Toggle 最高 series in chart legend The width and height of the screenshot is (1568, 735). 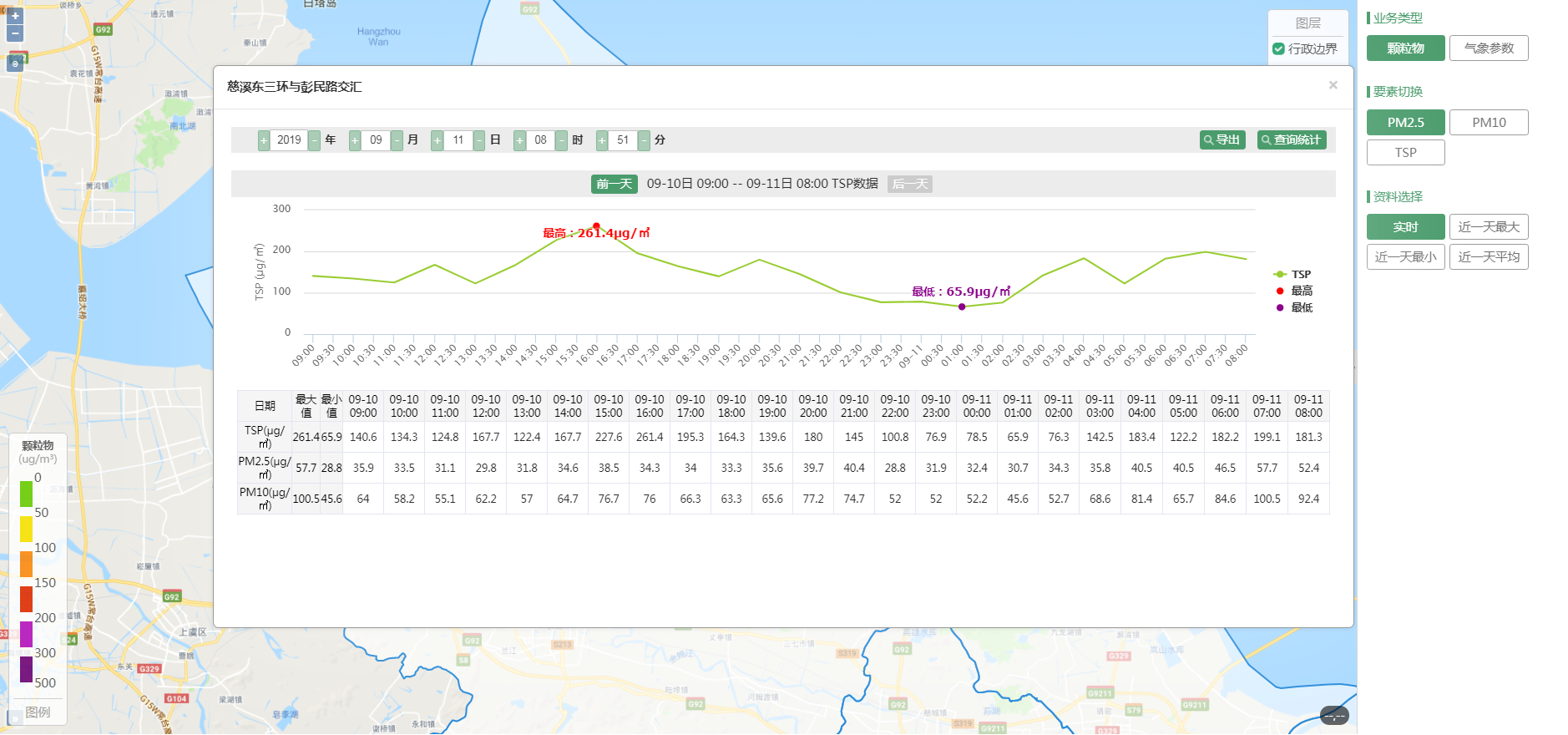[x=1293, y=291]
